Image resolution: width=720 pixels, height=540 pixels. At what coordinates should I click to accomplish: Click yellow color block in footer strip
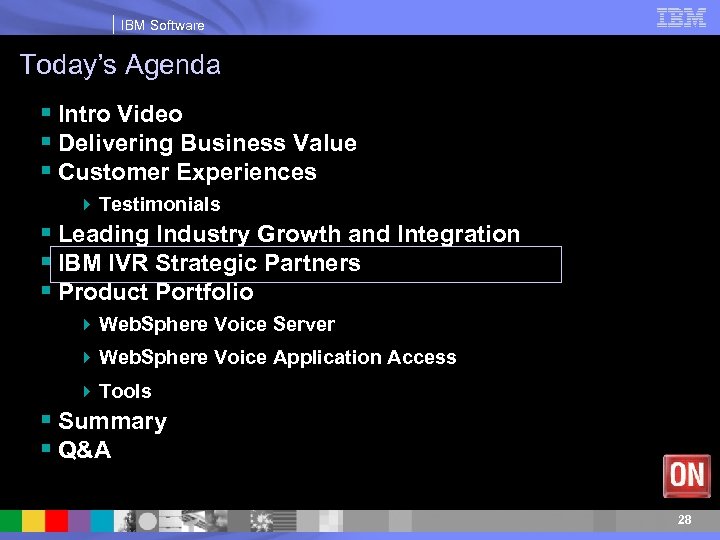tap(34, 521)
